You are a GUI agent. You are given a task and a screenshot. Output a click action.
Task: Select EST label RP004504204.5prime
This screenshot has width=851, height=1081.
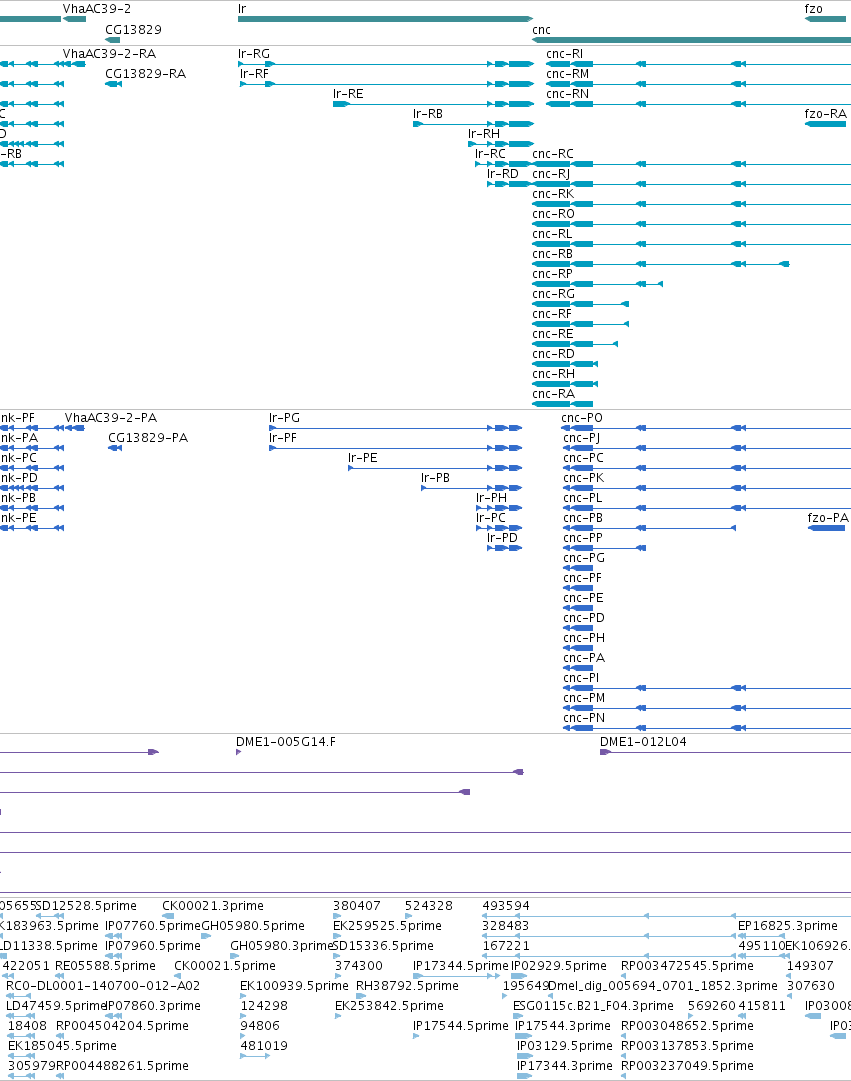tap(122, 1026)
